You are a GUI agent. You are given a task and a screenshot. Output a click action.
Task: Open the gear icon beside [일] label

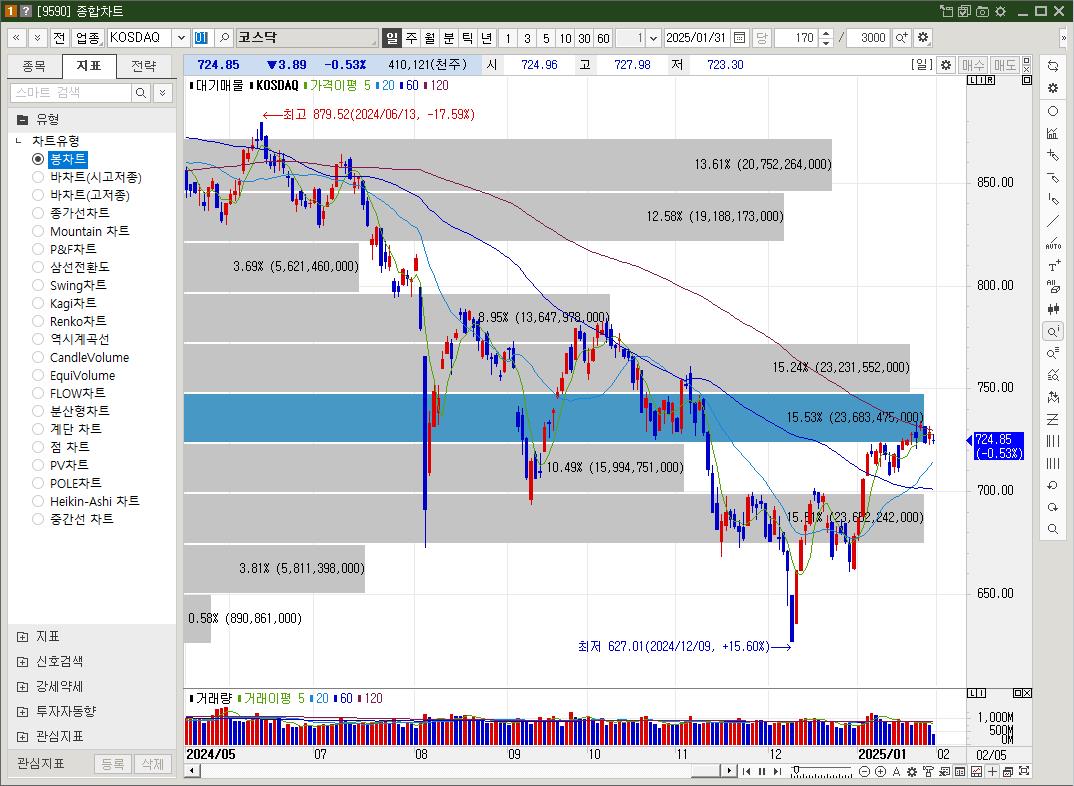tap(945, 65)
